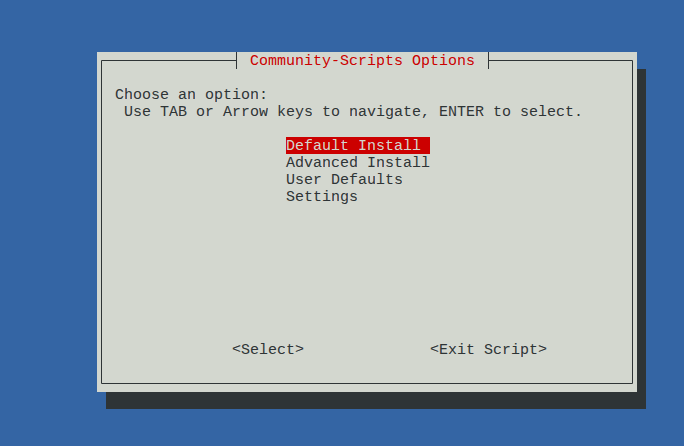The image size is (684, 446).
Task: Choose Advanced Install from the list
Action: coord(357,163)
